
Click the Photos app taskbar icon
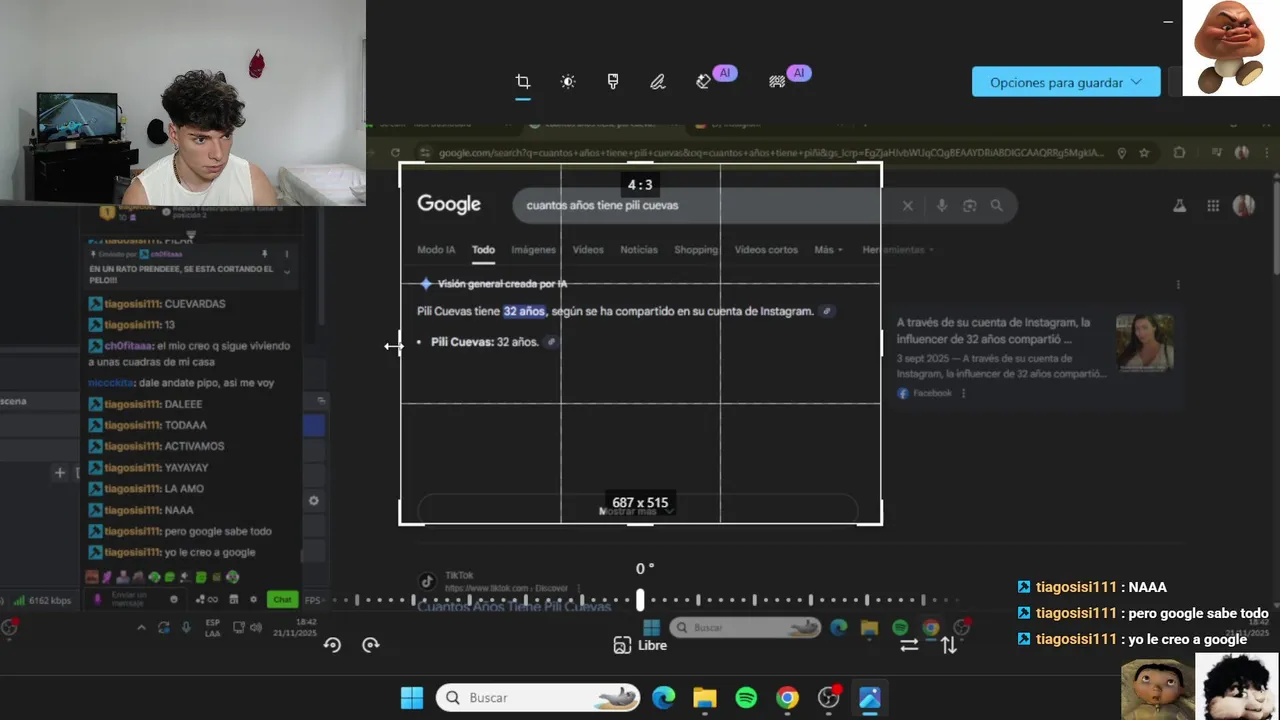870,698
